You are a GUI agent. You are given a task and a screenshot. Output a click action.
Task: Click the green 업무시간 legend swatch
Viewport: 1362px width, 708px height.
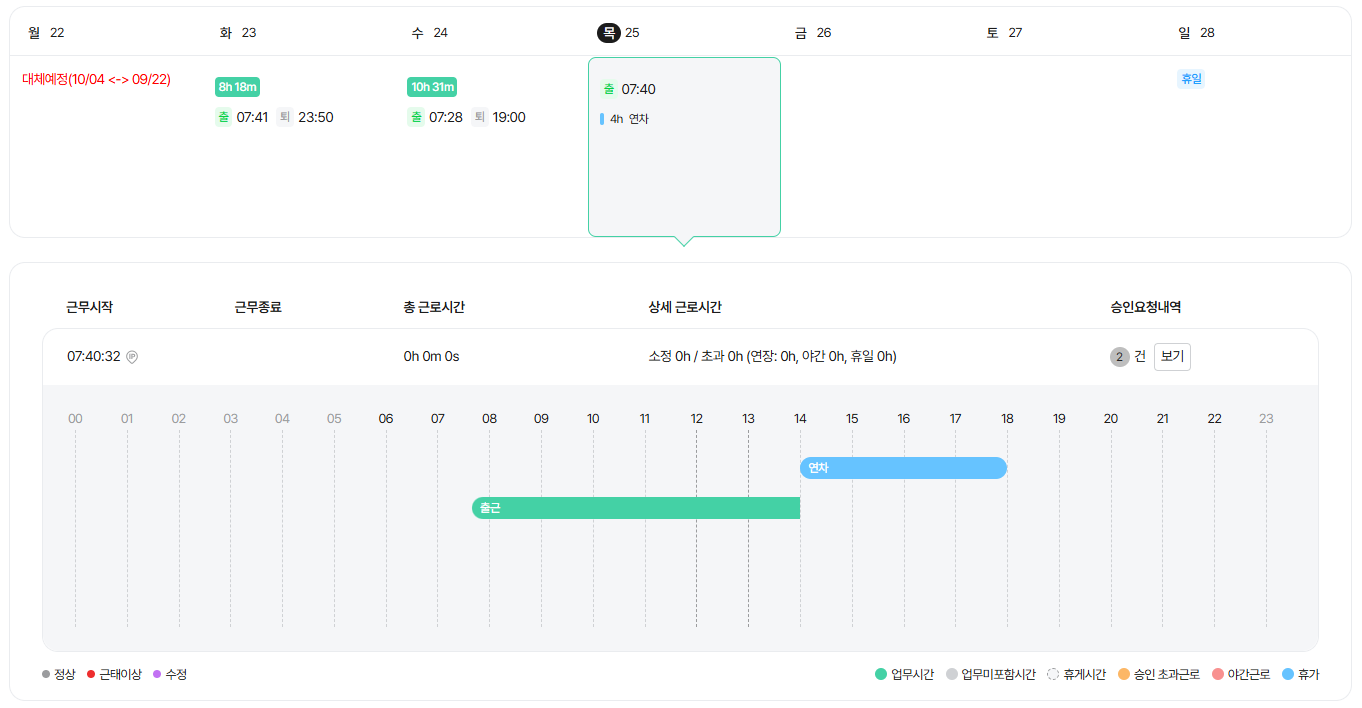881,675
